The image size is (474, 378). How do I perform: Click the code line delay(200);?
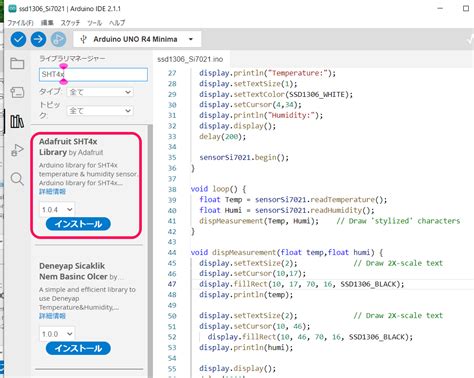pyautogui.click(x=222, y=136)
